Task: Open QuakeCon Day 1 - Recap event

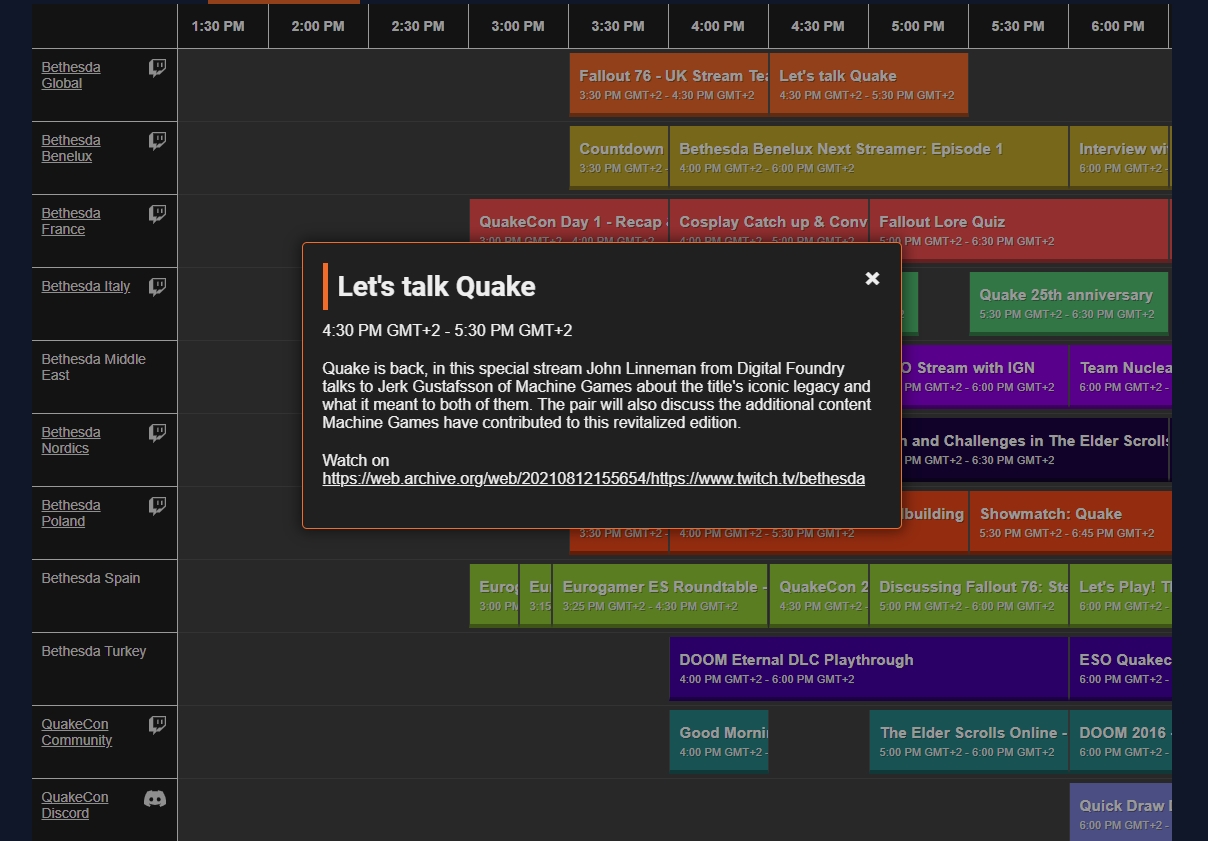Action: click(x=569, y=221)
